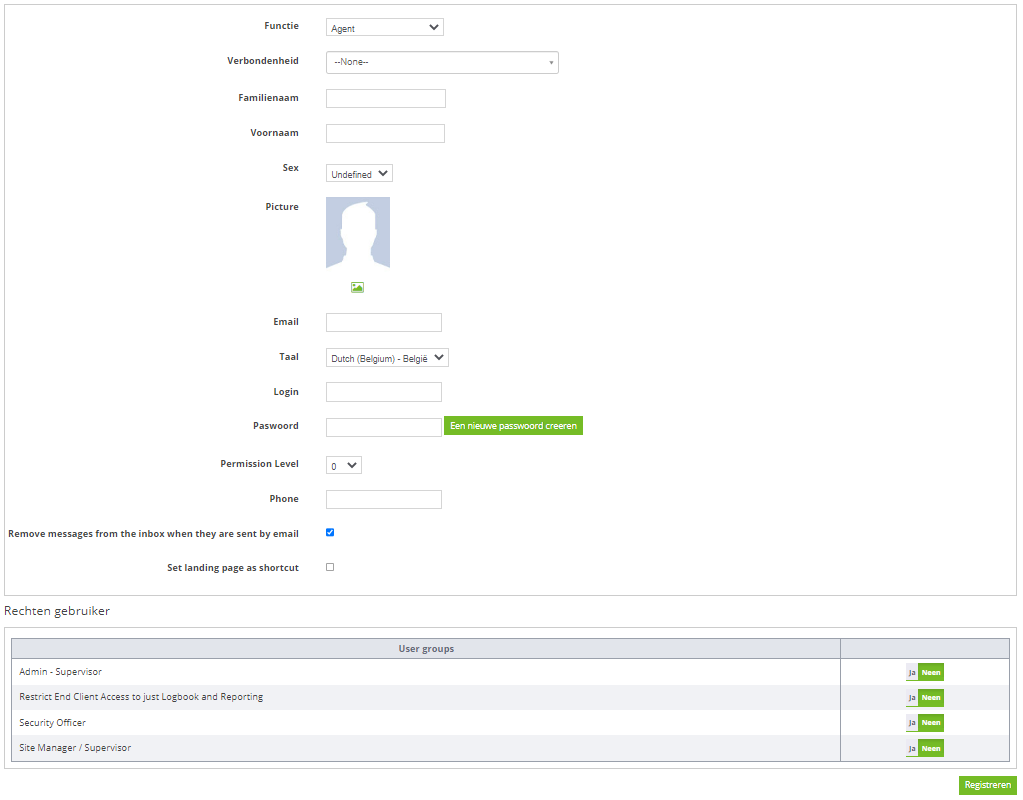Image resolution: width=1023 pixels, height=800 pixels.
Task: Click the profile picture placeholder
Action: pyautogui.click(x=358, y=232)
